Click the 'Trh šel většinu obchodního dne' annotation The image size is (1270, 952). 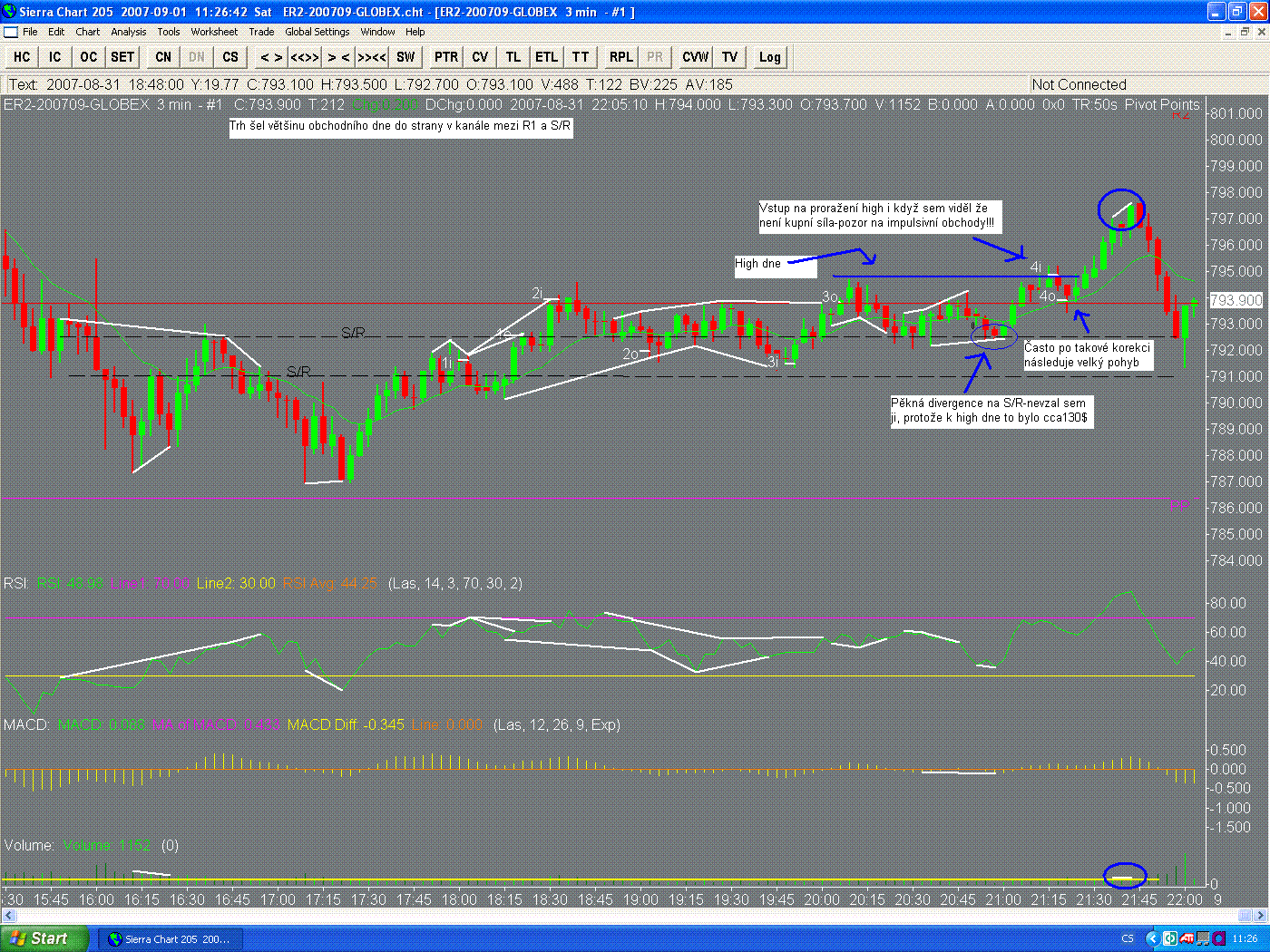pos(400,126)
